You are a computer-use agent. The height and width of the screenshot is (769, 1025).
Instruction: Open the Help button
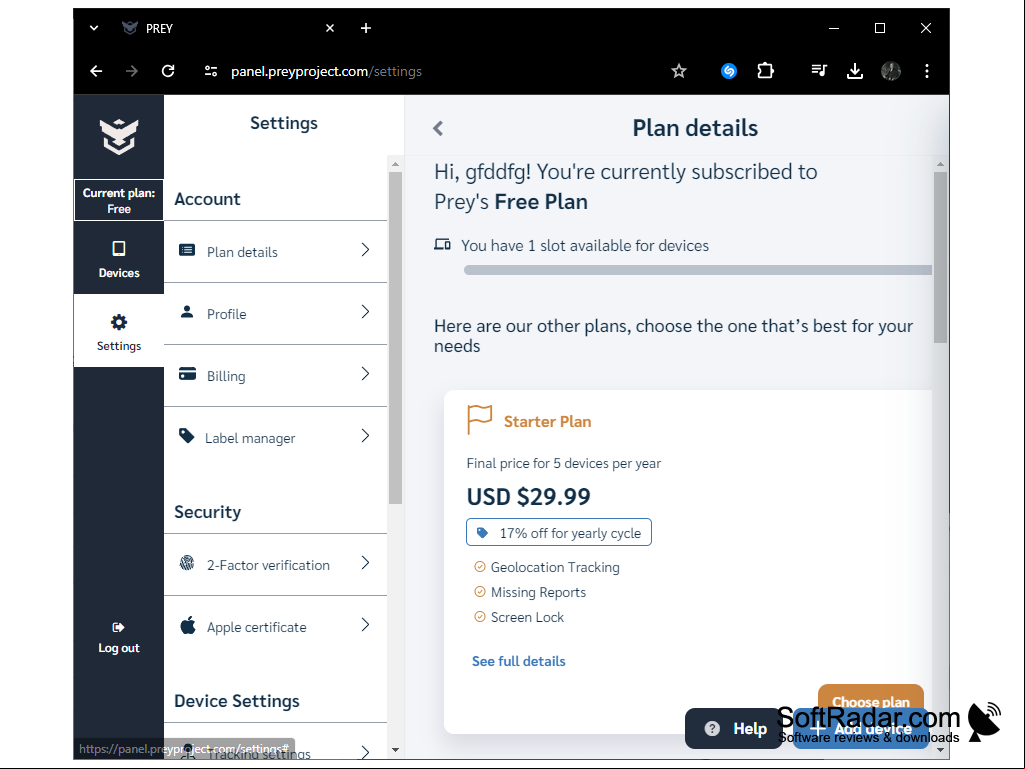coord(735,728)
